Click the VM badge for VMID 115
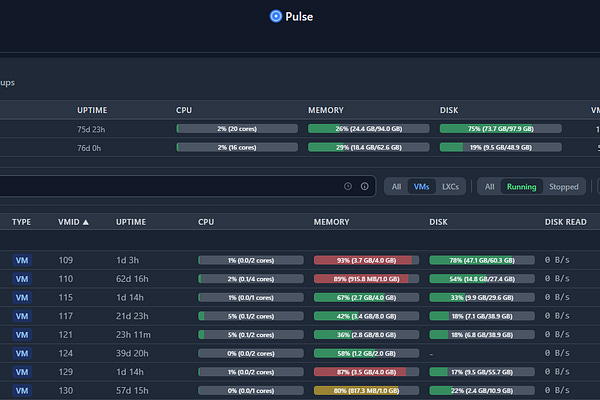600x400 pixels. [22, 297]
